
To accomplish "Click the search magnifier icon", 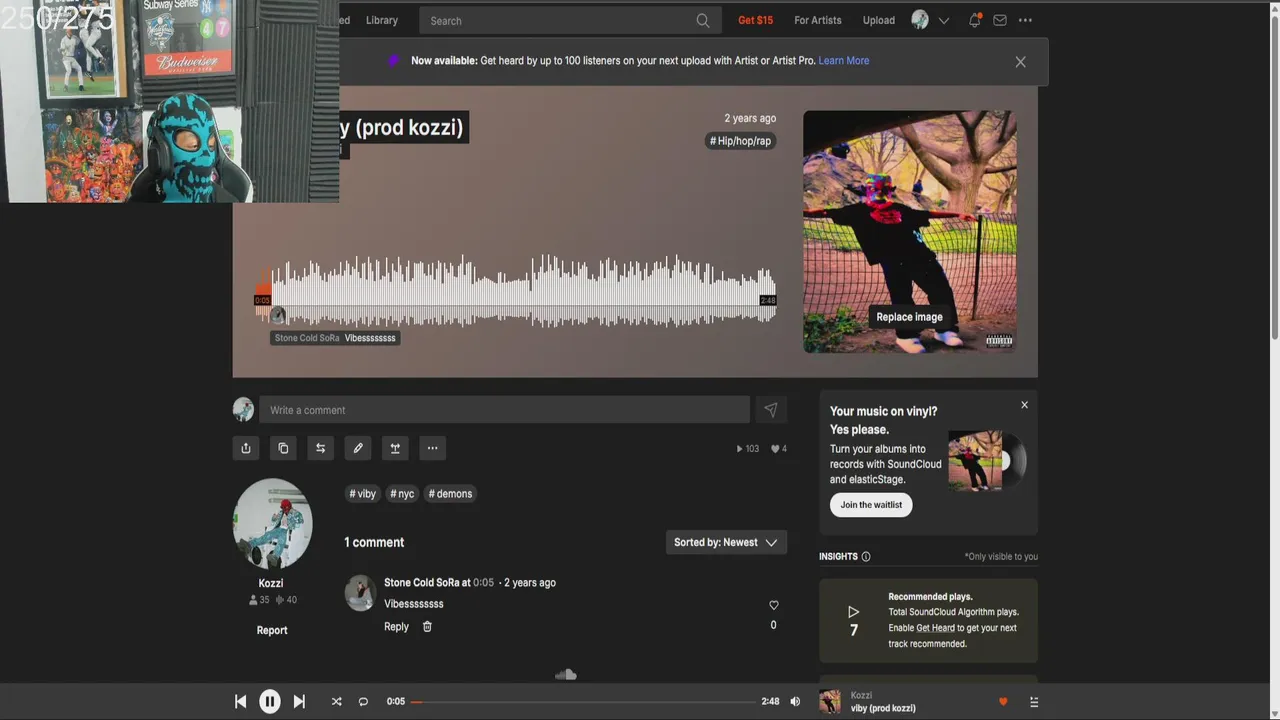I will click(703, 20).
